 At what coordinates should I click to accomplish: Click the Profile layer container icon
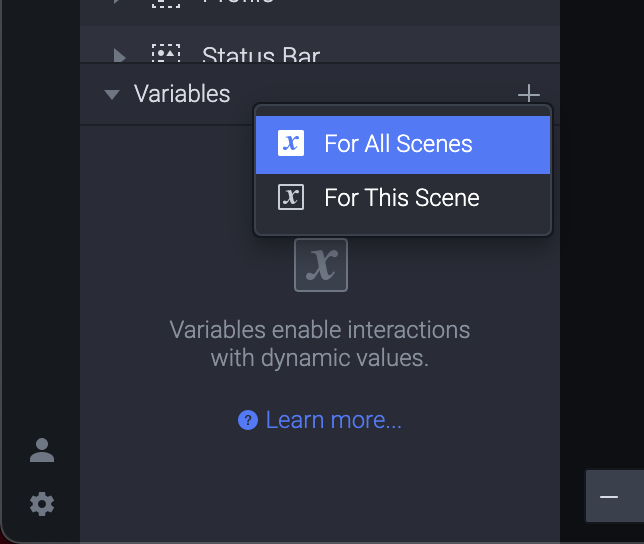[x=166, y=3]
